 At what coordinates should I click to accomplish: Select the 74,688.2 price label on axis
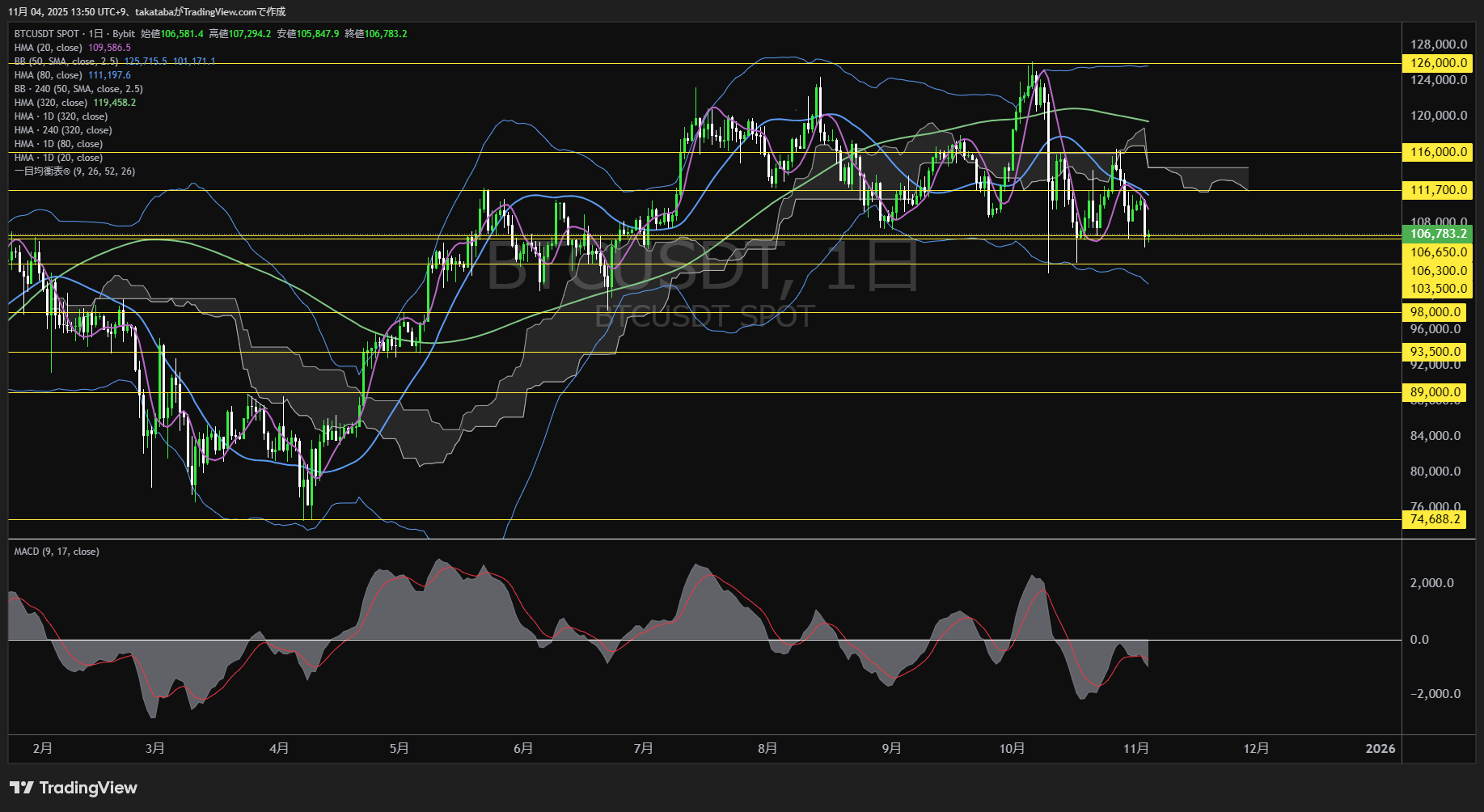pyautogui.click(x=1435, y=519)
